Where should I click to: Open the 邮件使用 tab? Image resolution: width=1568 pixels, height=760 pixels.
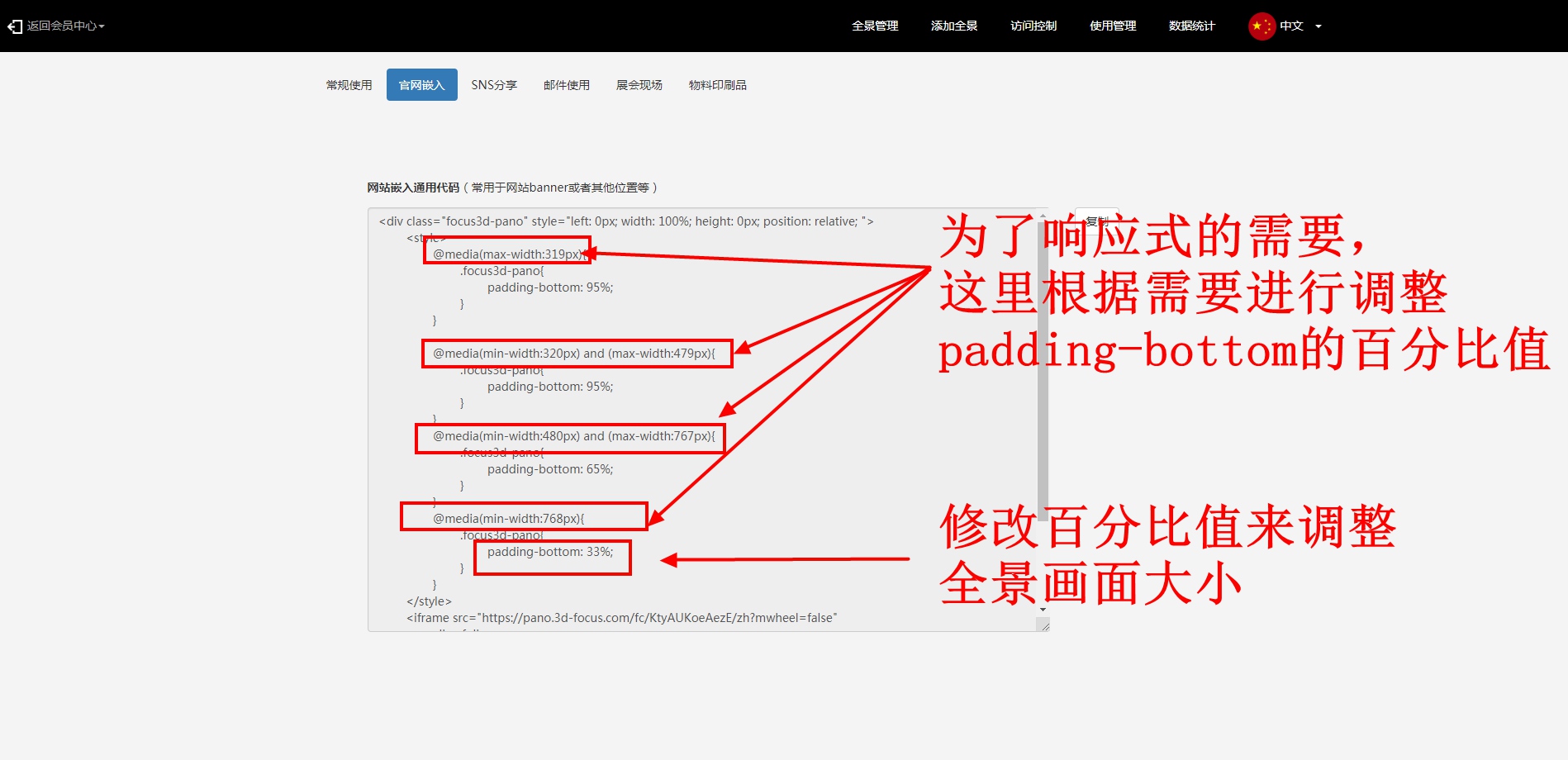(567, 85)
